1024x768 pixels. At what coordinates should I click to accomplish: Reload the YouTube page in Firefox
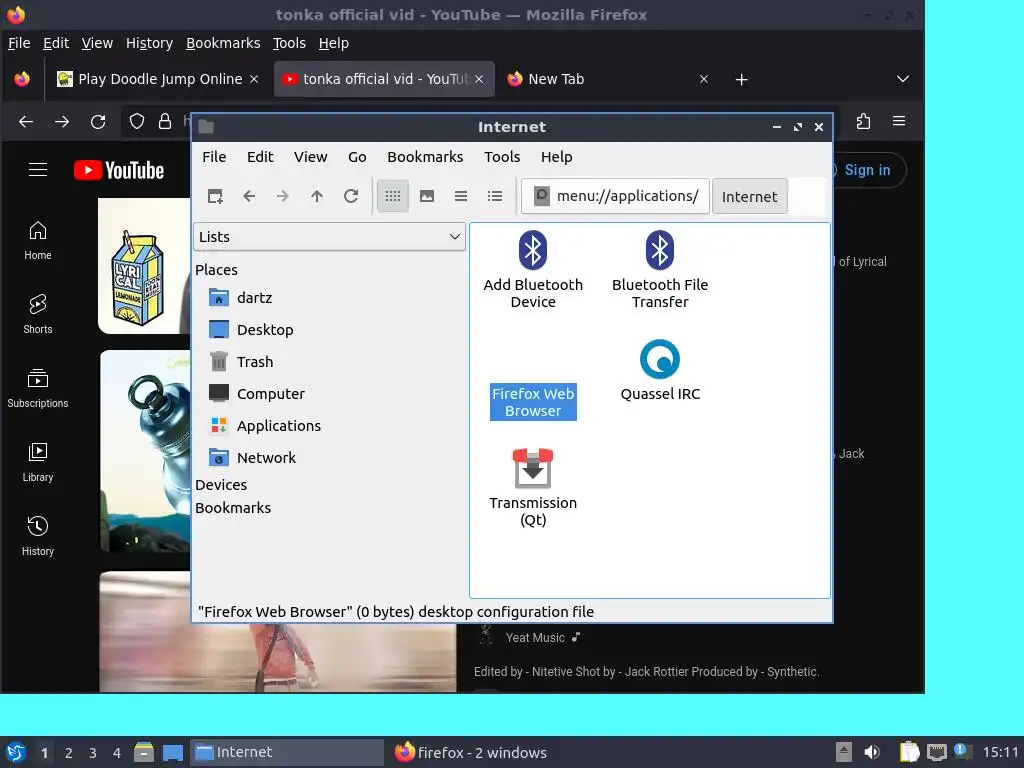98,121
